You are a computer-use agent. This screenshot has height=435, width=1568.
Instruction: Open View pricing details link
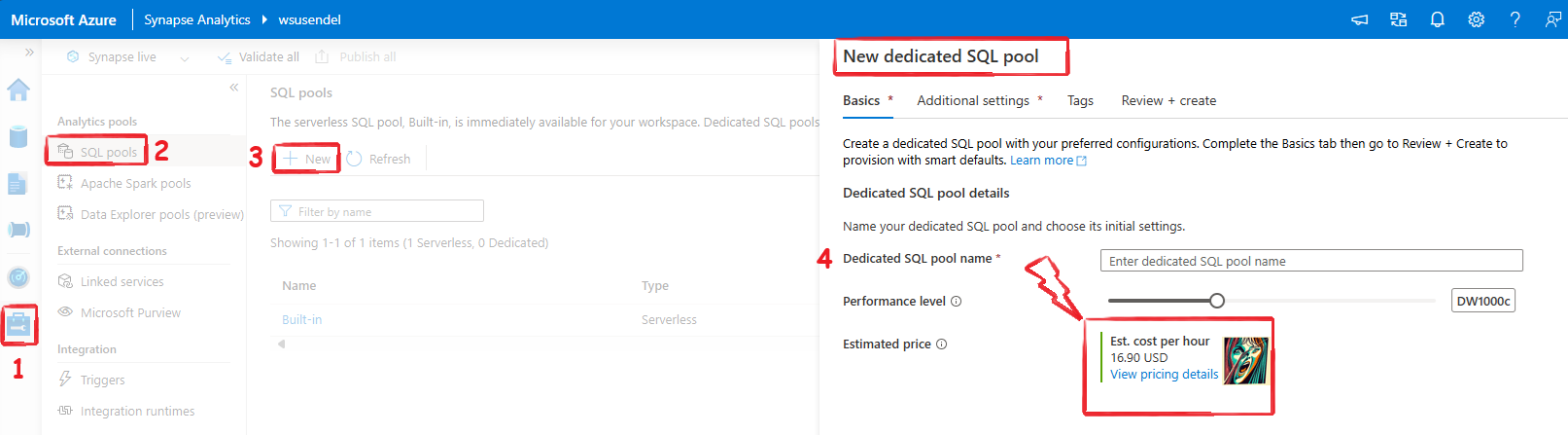point(1165,375)
